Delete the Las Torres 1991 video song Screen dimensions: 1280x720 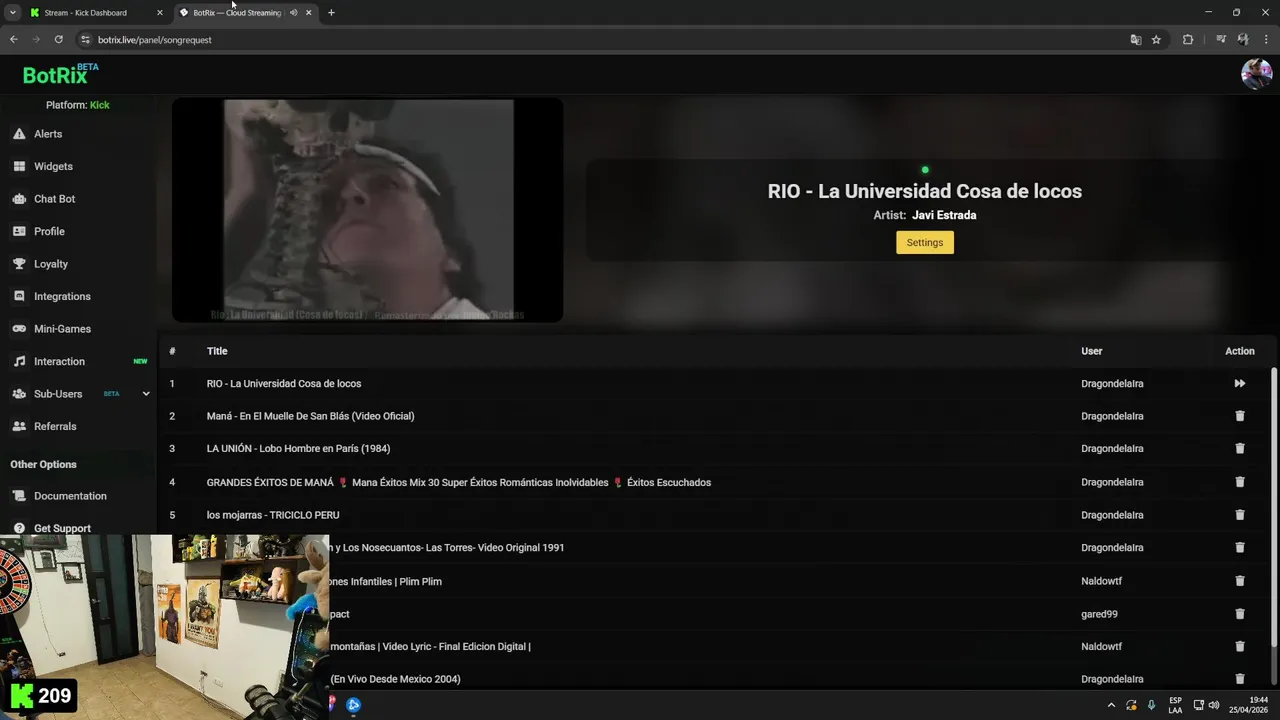click(1240, 548)
